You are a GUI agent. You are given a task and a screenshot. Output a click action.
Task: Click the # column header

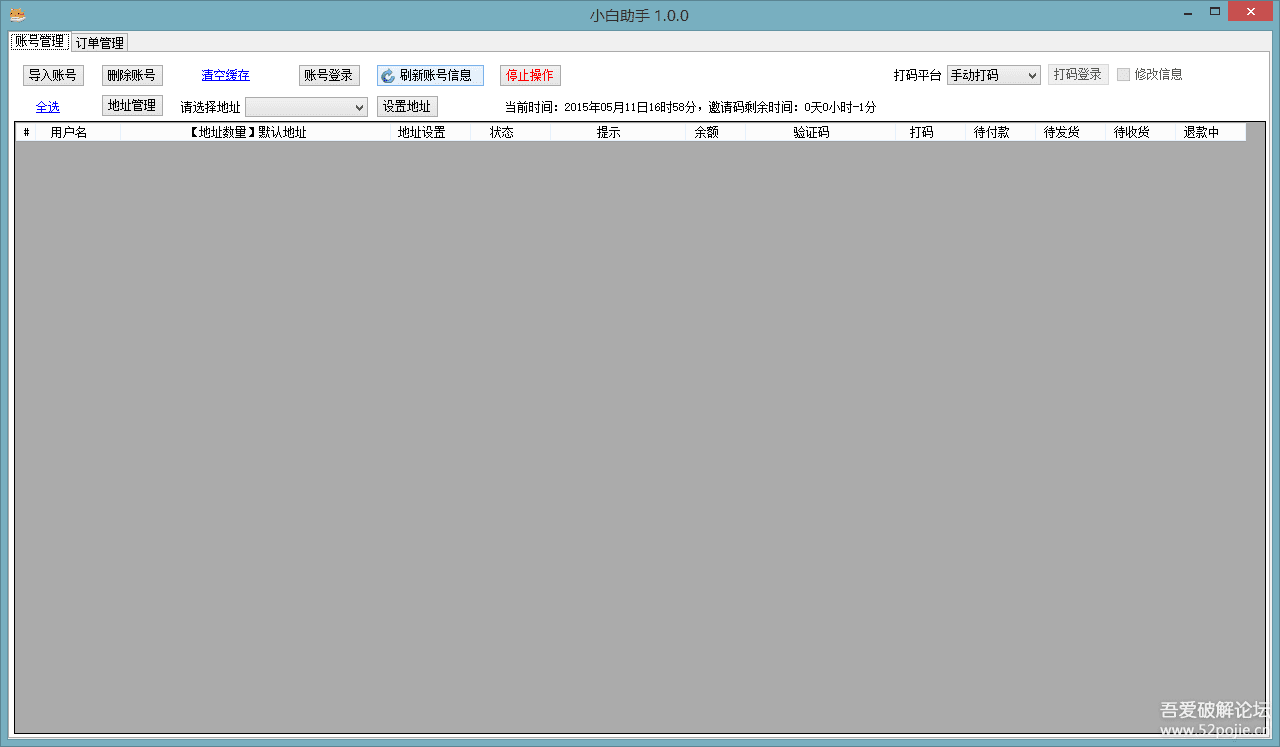point(27,132)
